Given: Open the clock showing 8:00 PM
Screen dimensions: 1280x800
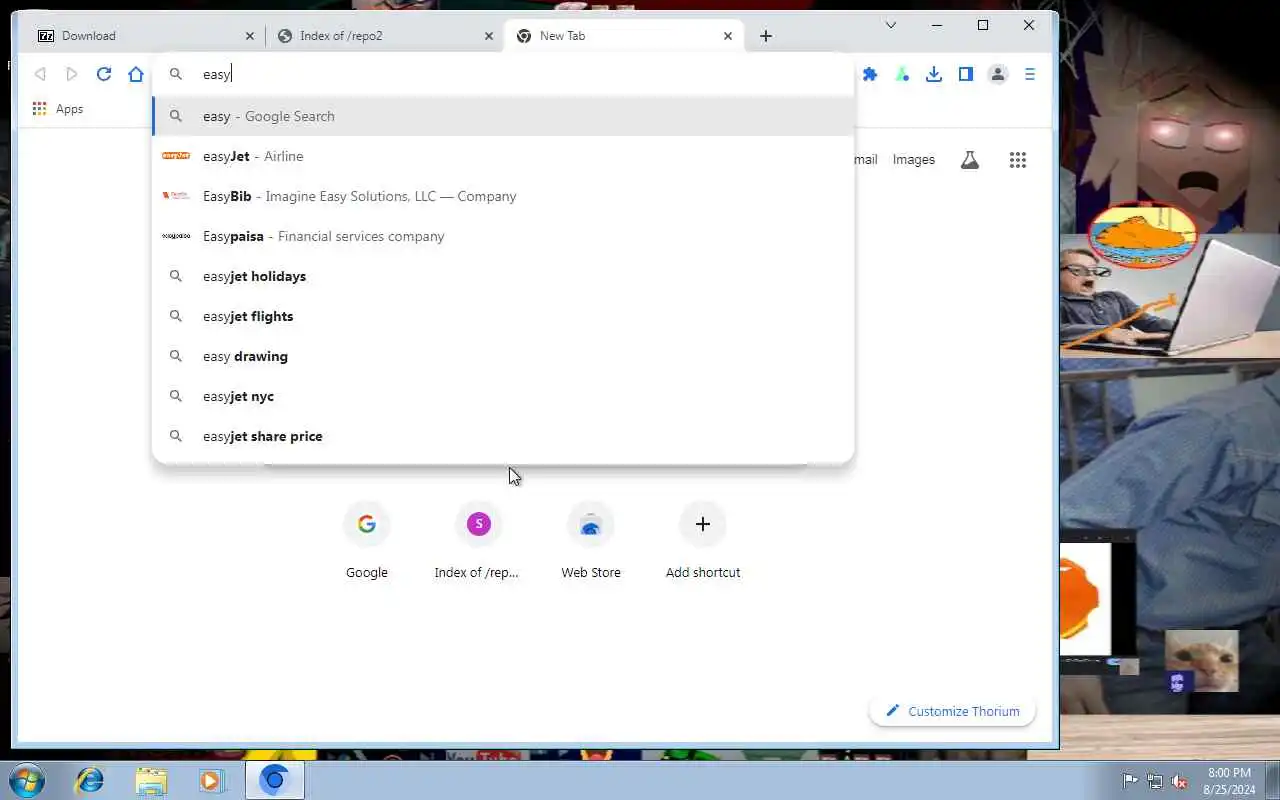Looking at the screenshot, I should (x=1229, y=781).
